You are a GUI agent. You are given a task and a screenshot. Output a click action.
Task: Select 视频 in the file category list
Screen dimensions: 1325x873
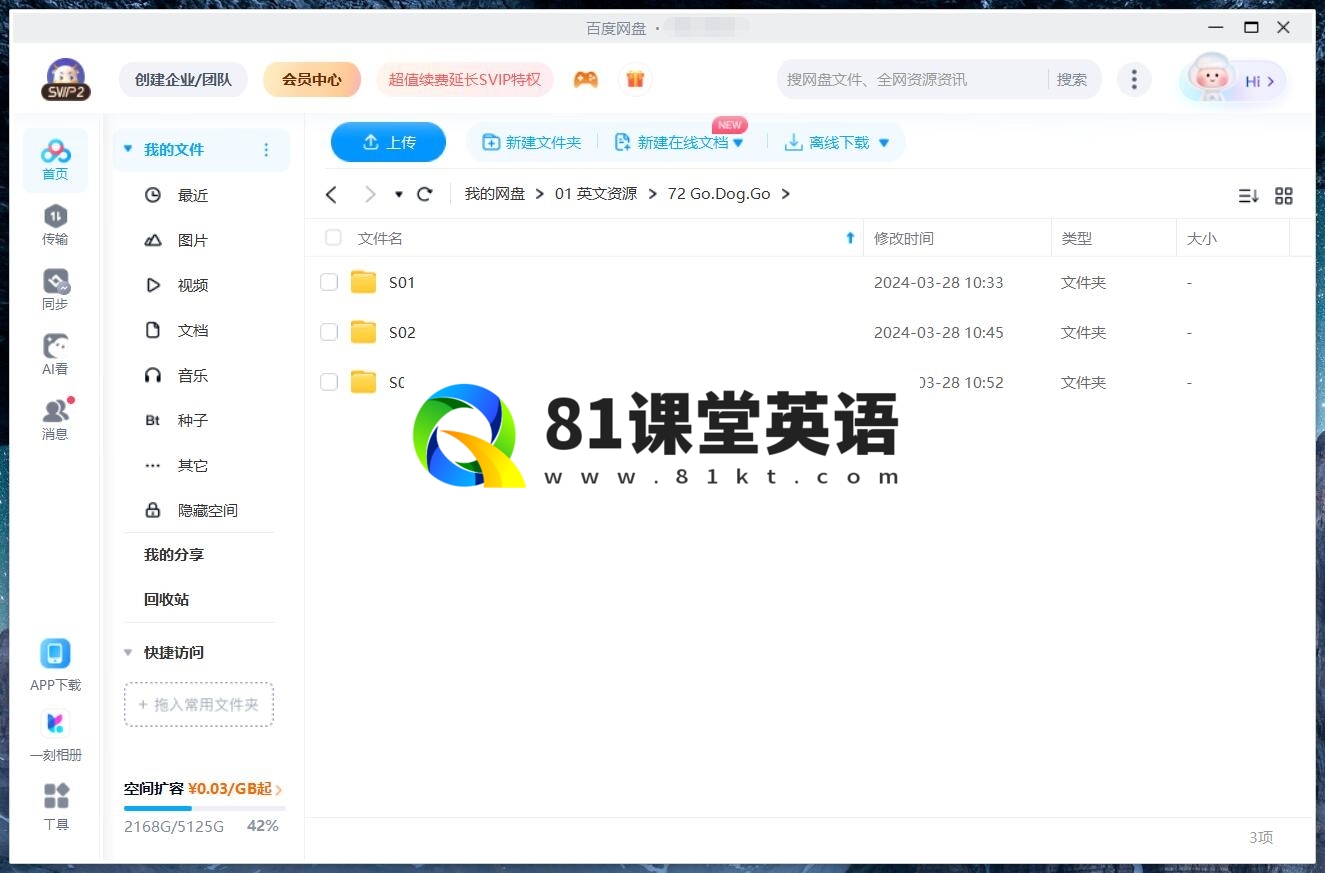(192, 285)
